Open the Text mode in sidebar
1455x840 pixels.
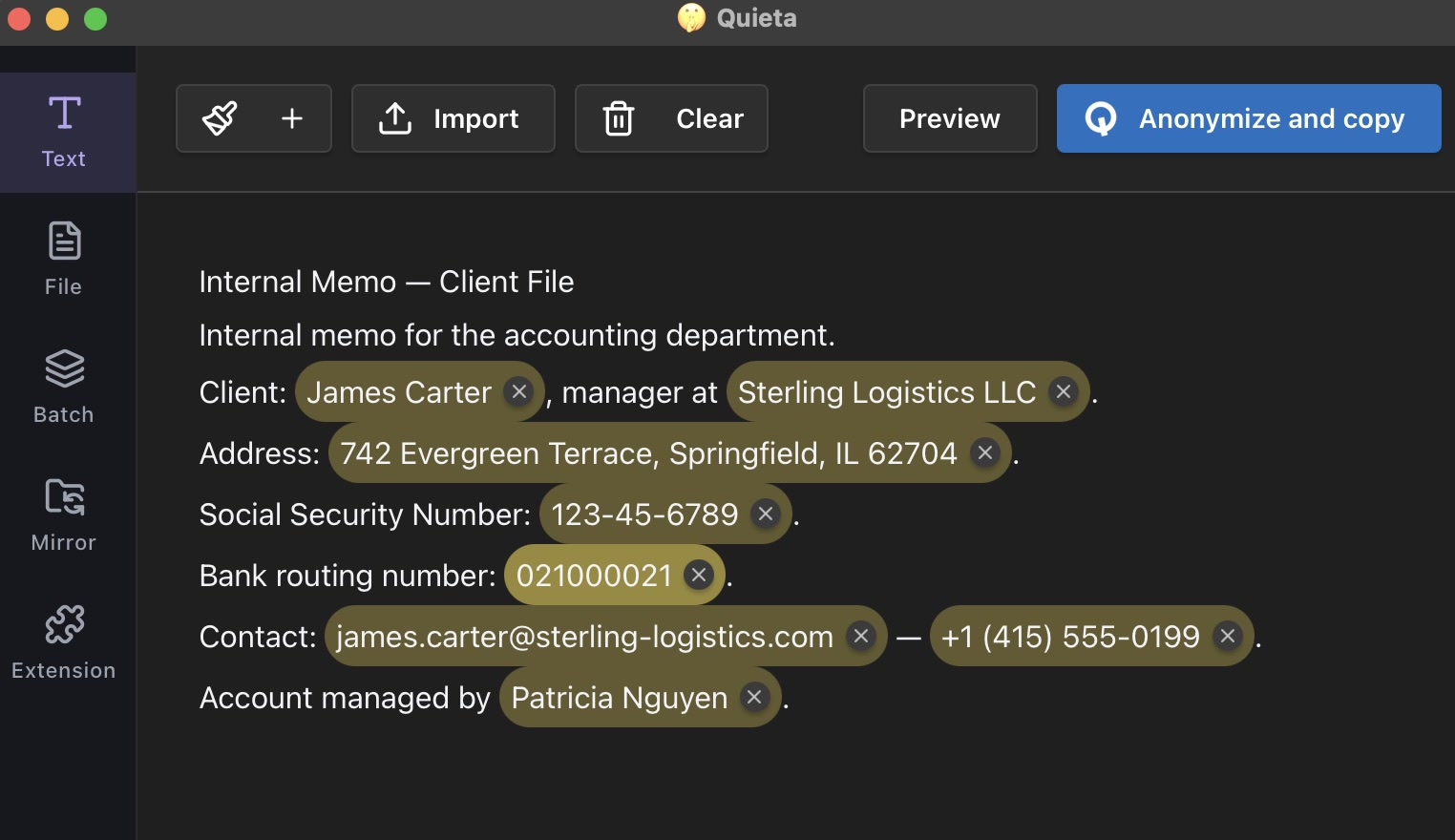(x=64, y=133)
